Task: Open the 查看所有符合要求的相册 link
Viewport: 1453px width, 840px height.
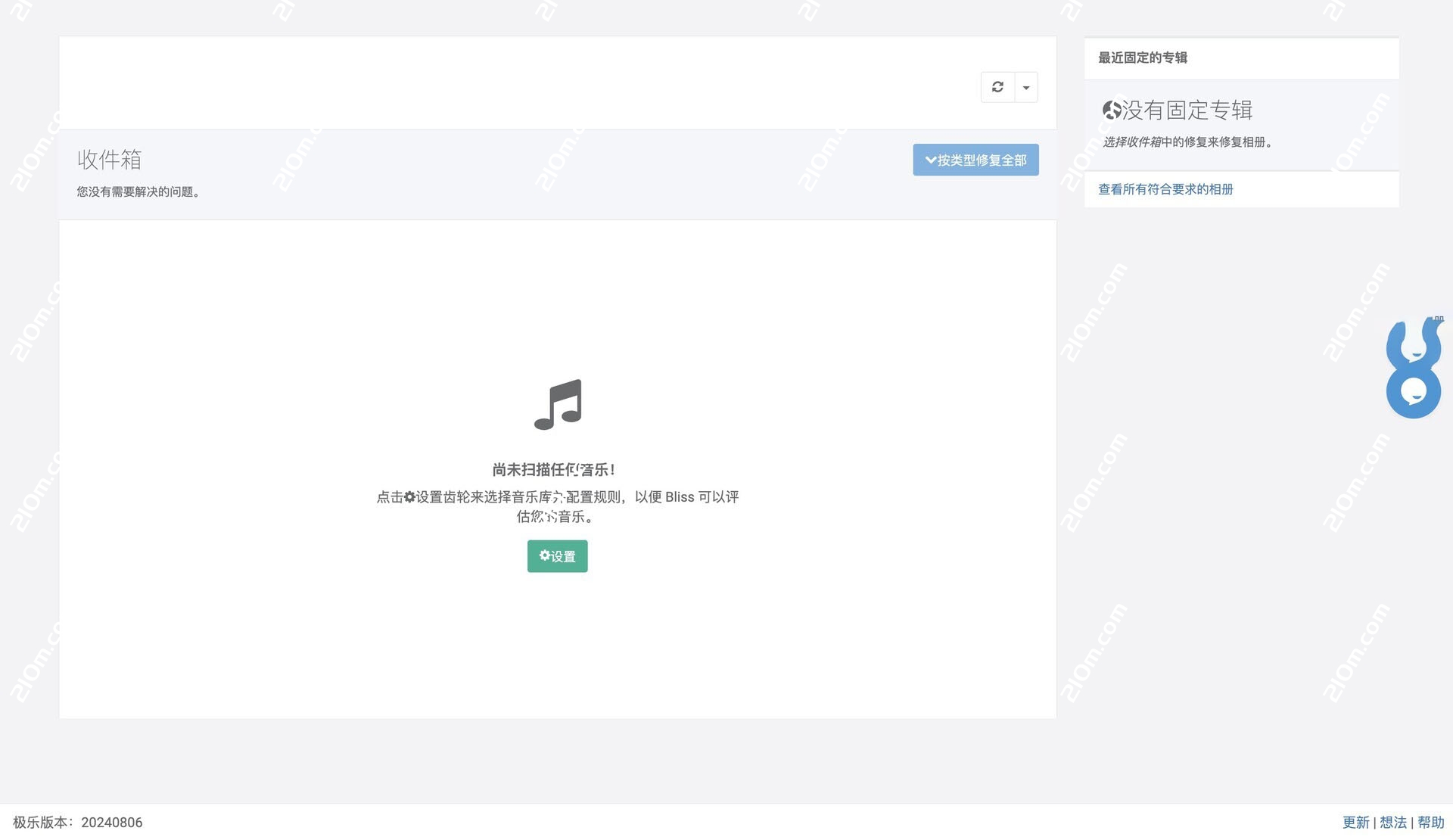Action: coord(1165,189)
